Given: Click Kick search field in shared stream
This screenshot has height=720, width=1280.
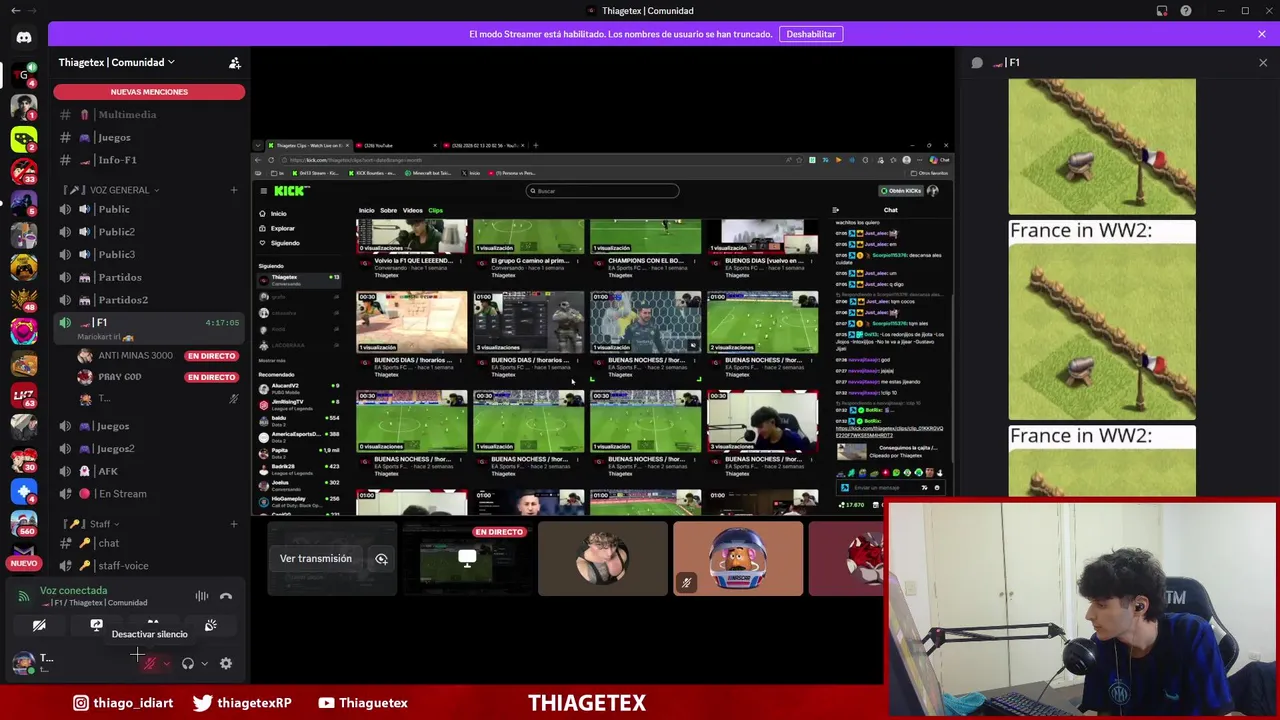Looking at the screenshot, I should click(x=603, y=191).
